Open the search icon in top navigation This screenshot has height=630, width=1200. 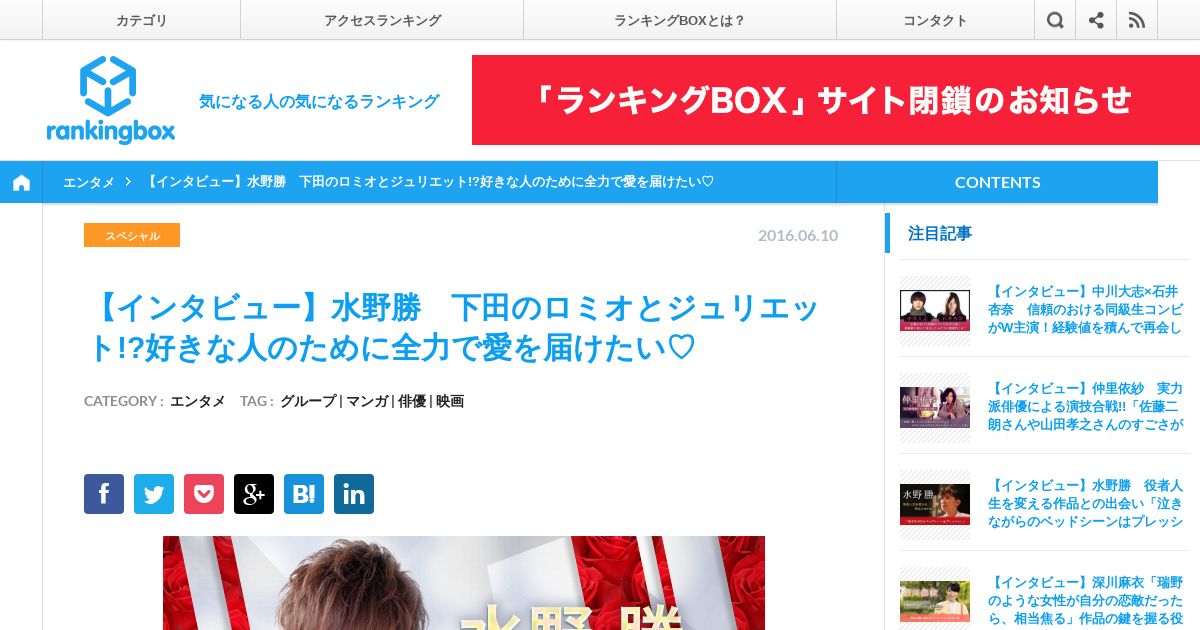pyautogui.click(x=1055, y=20)
